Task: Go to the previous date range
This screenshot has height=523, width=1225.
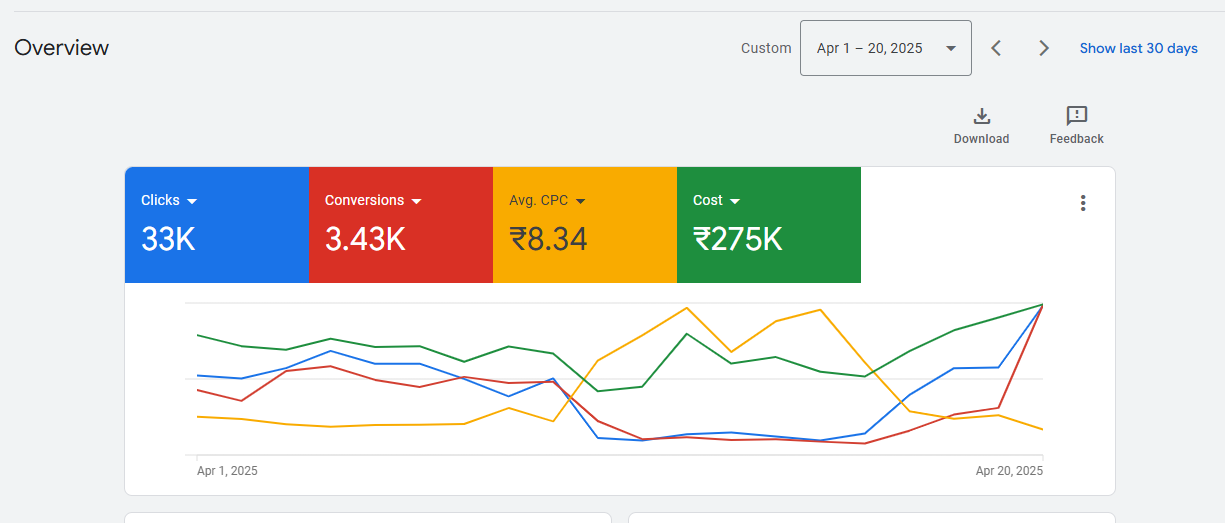Action: 996,48
